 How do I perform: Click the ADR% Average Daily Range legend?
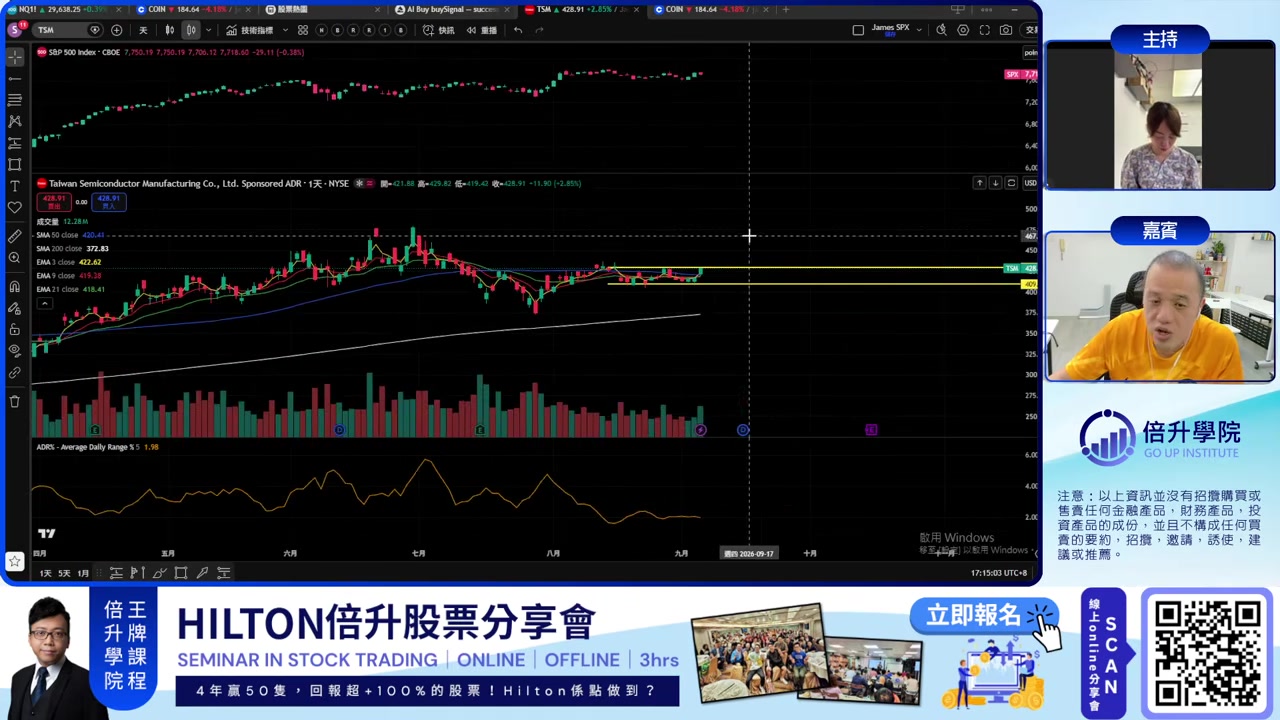[x=97, y=447]
